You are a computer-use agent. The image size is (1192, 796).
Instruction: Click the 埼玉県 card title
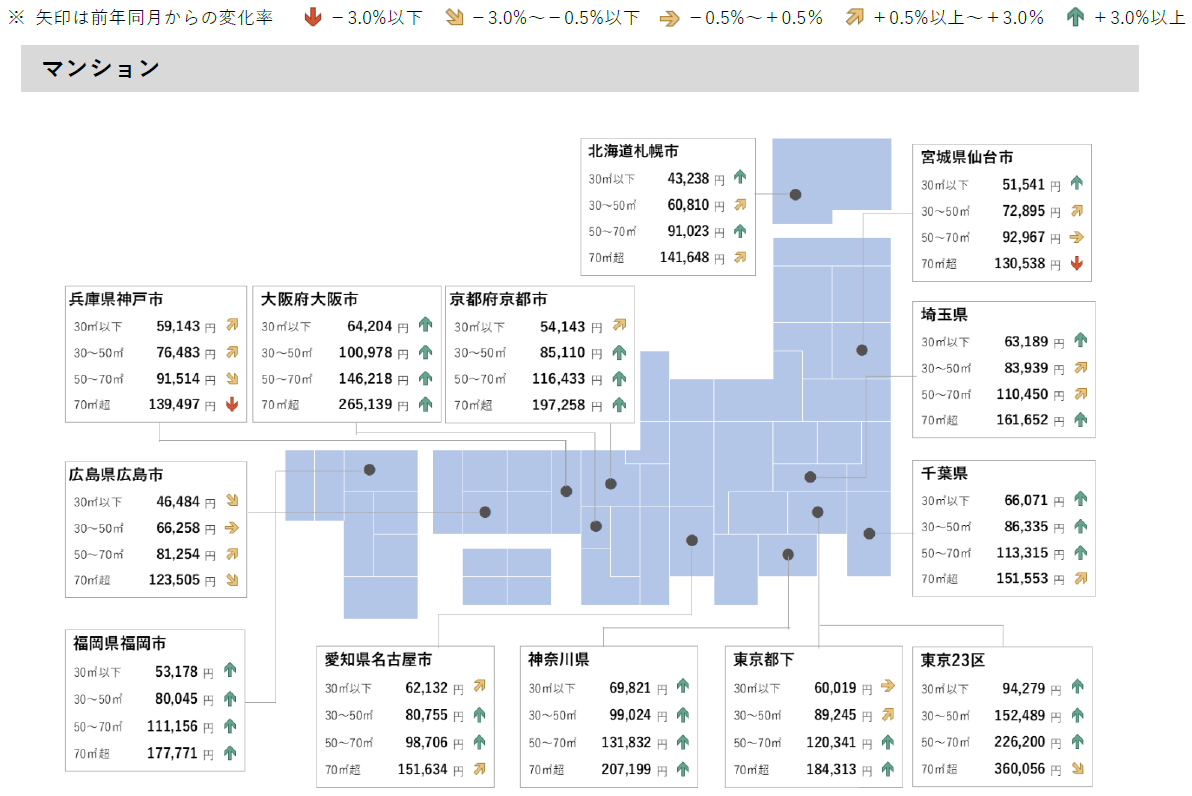coord(944,315)
